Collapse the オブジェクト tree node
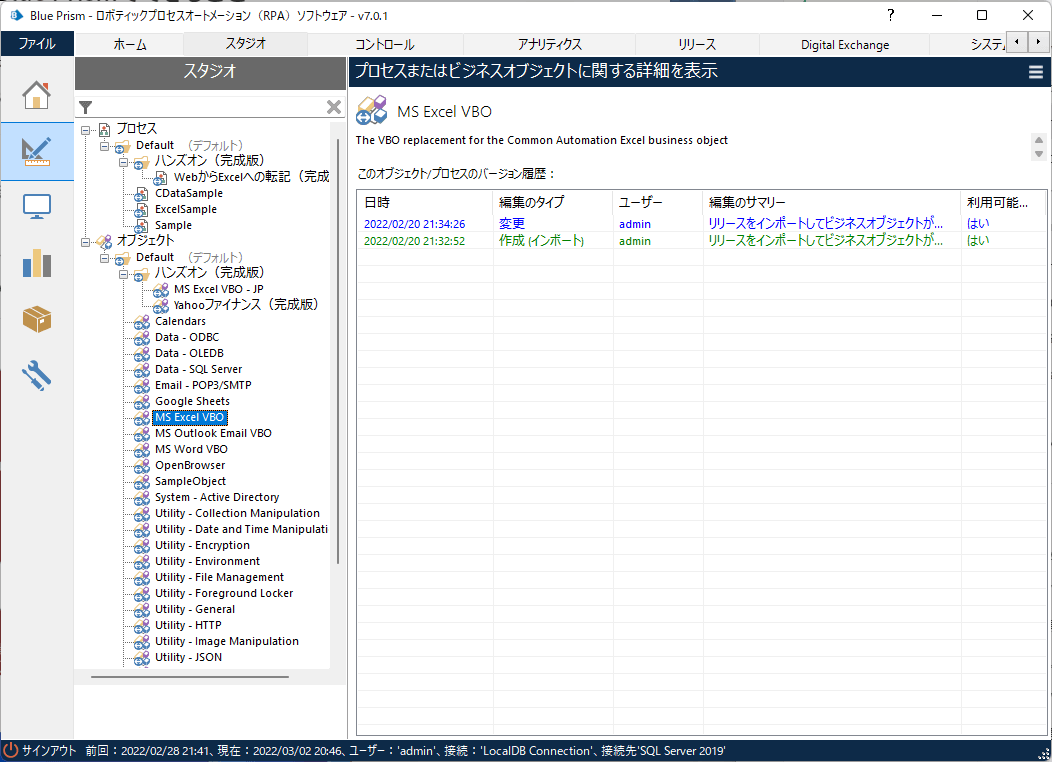The height and width of the screenshot is (762, 1052). (x=86, y=241)
